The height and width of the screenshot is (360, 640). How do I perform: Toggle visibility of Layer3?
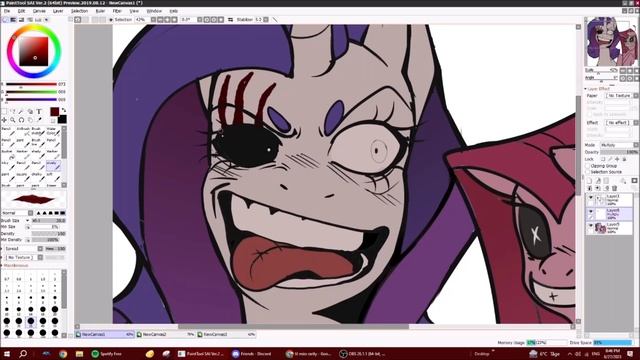[591, 198]
